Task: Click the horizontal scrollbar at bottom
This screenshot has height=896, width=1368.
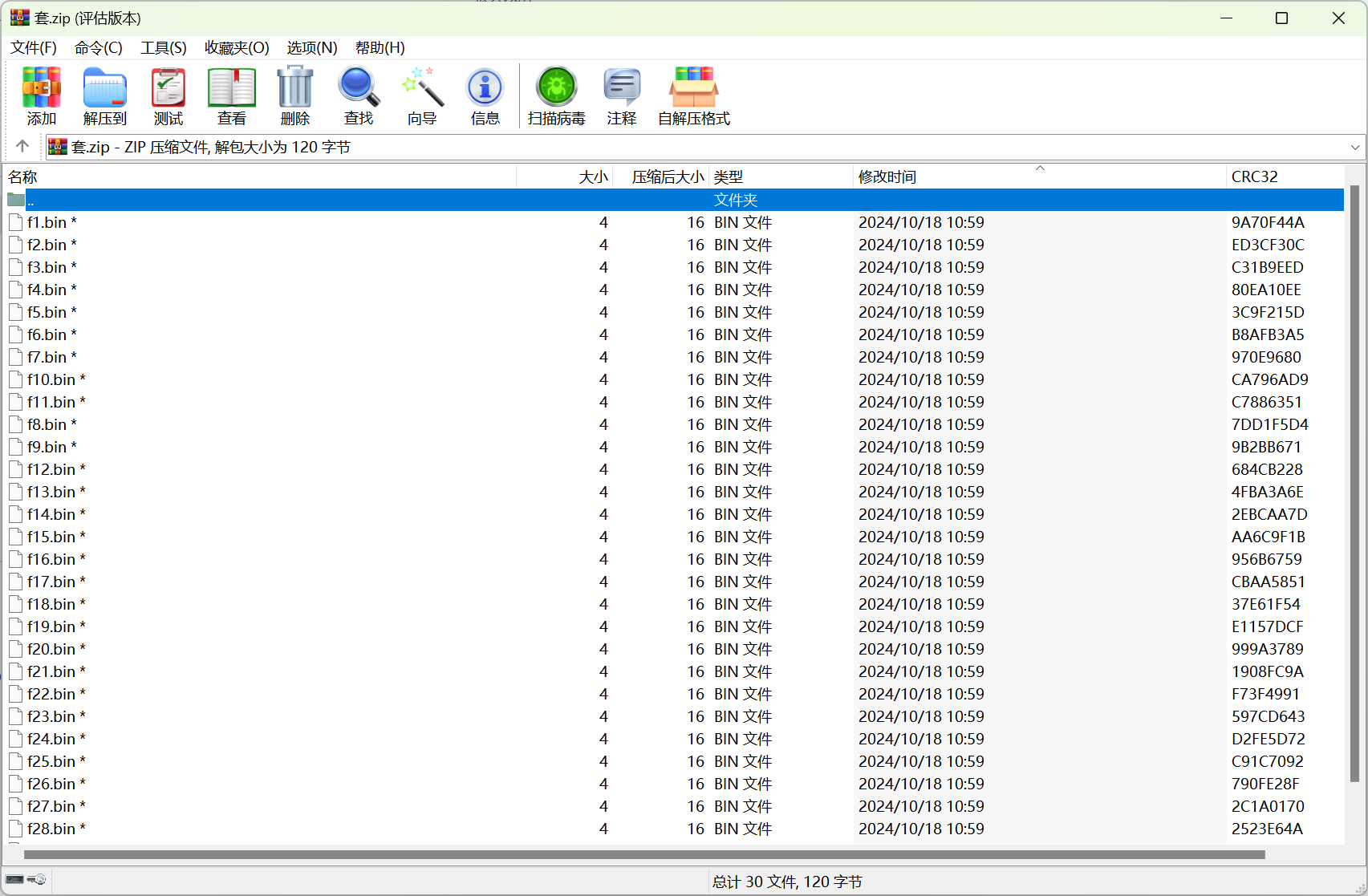Action: click(x=642, y=855)
